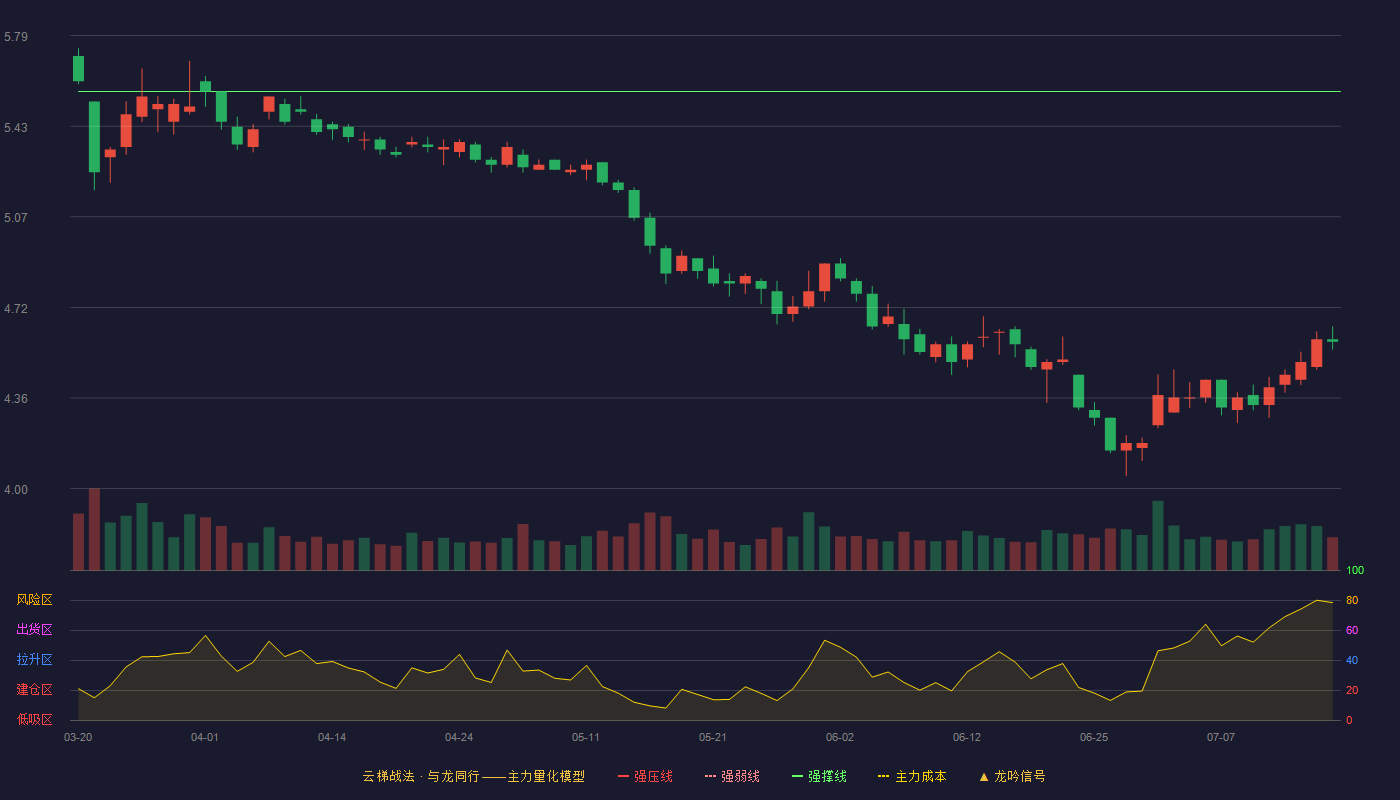
Task: Click the first green candlestick near 5.79
Action: [78, 68]
